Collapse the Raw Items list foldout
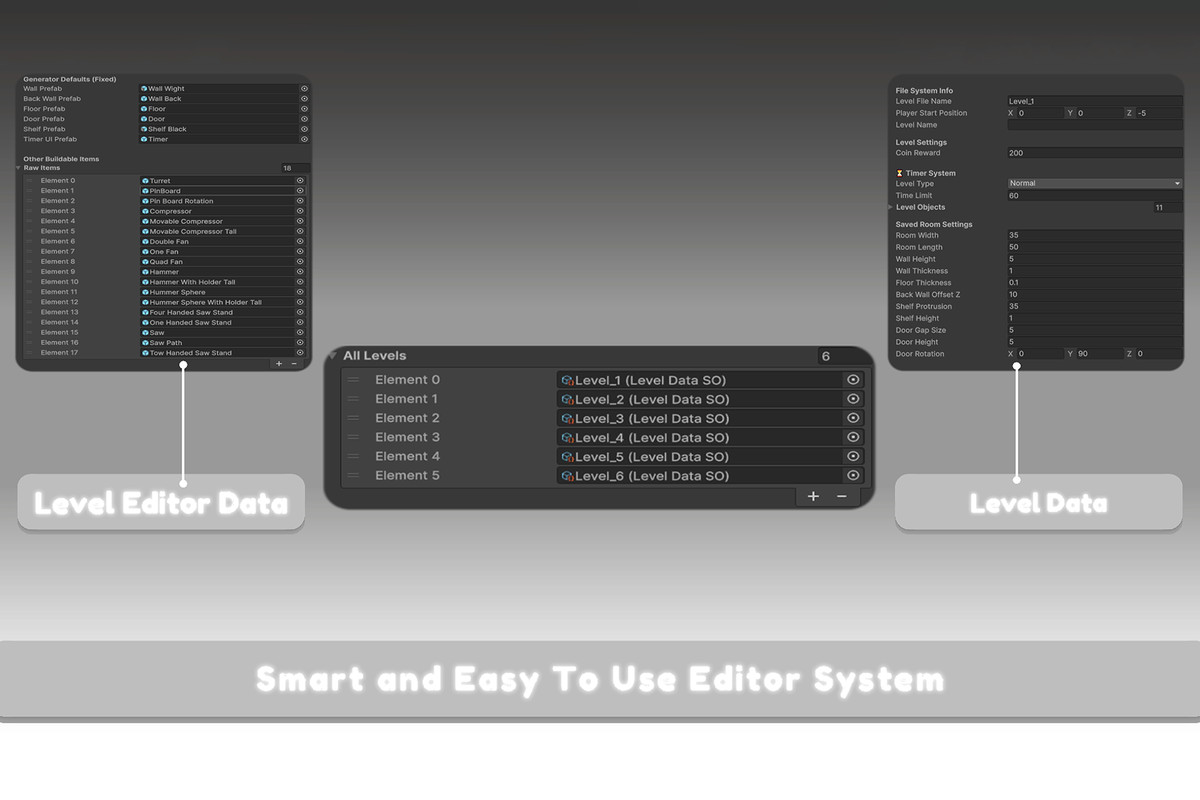Screen dimensions: 1200x800 19,168
